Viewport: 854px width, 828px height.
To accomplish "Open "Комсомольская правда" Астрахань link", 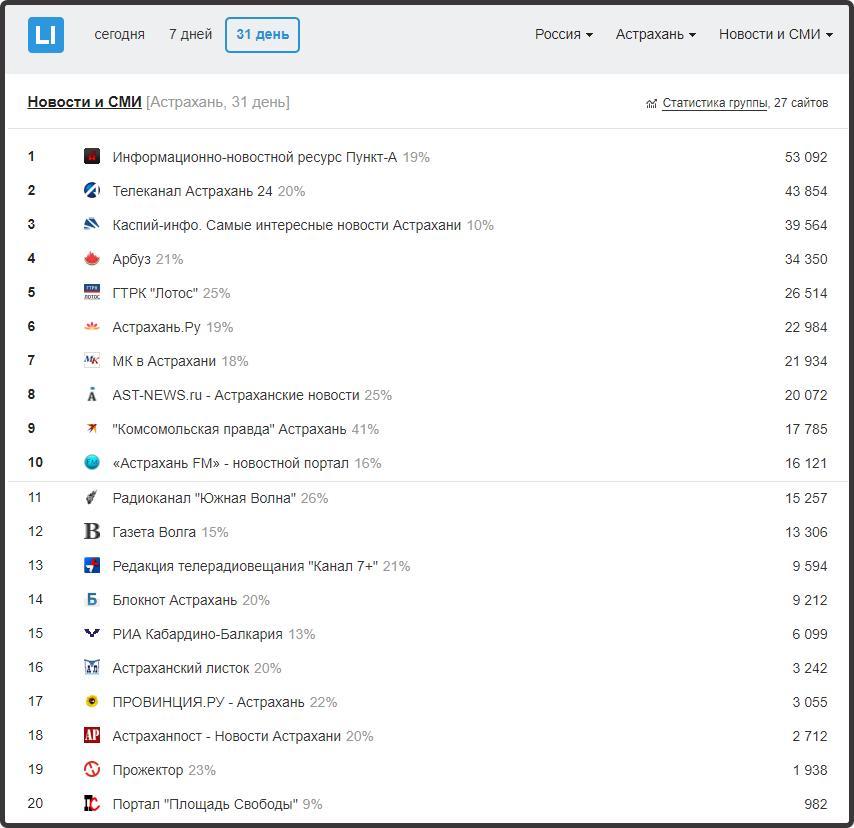I will (229, 429).
